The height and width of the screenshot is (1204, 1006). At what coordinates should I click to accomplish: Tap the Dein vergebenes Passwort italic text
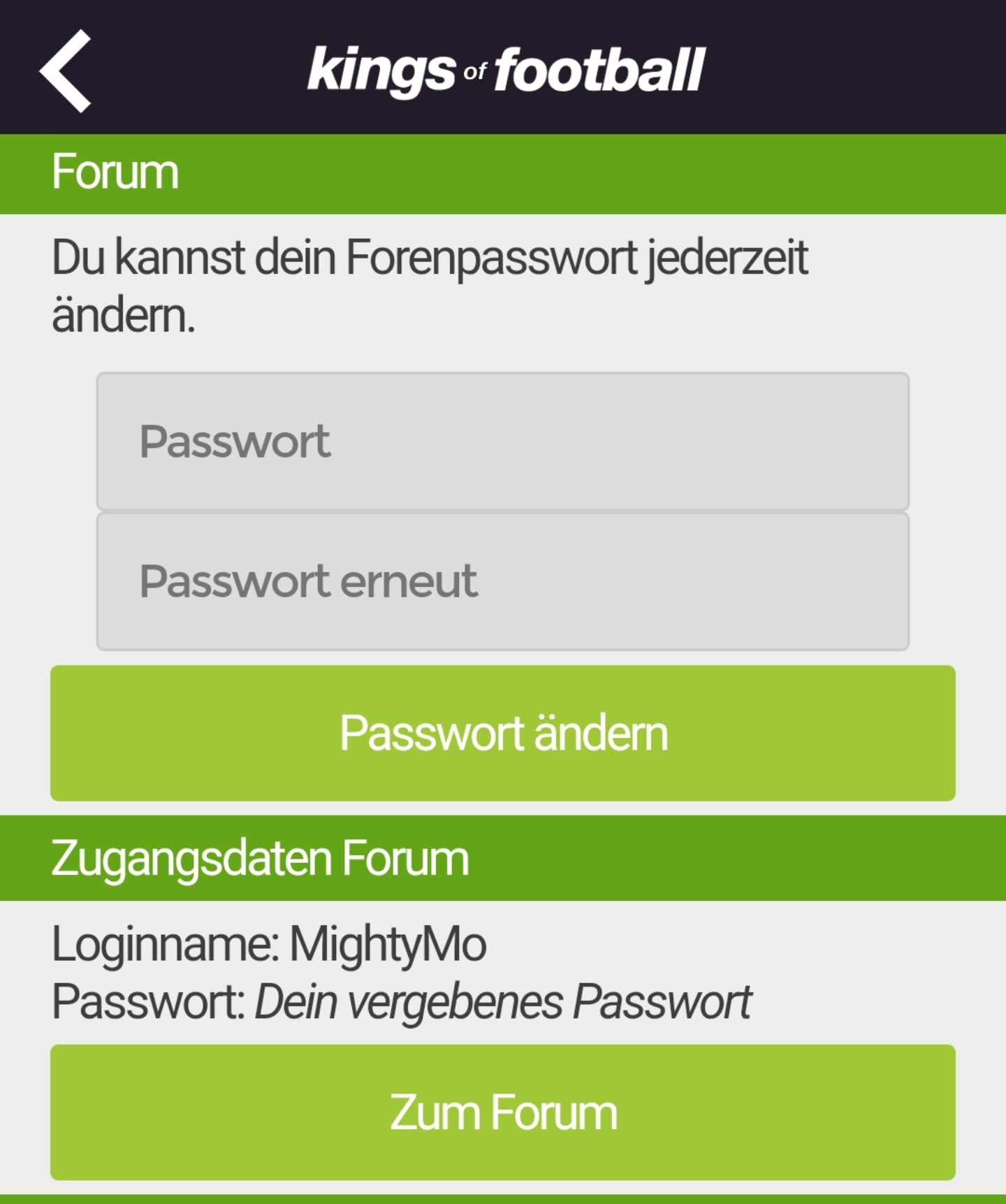click(x=503, y=1002)
